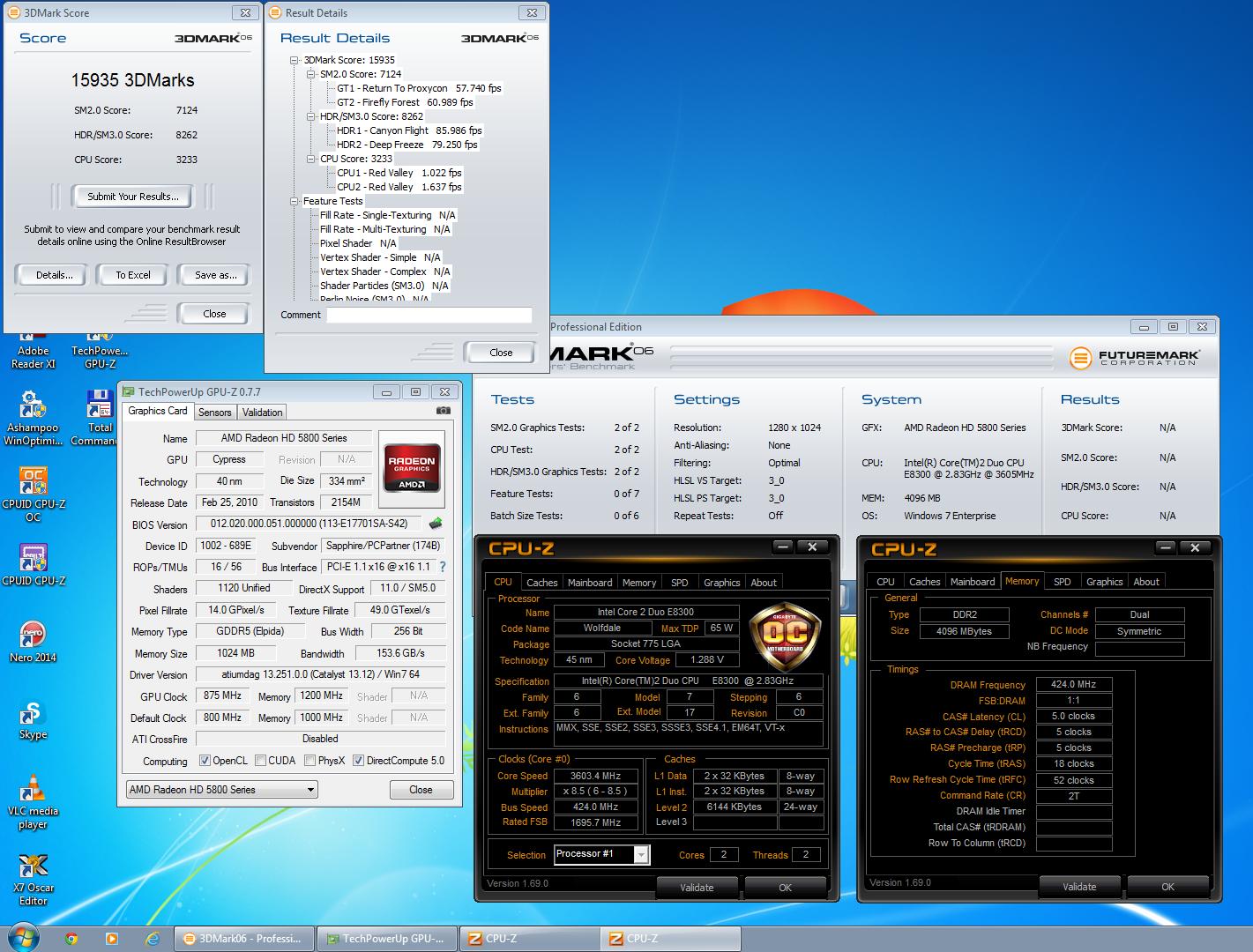The image size is (1253, 952).
Task: Open Windows Media Player taskbar icon
Action: coord(112,939)
